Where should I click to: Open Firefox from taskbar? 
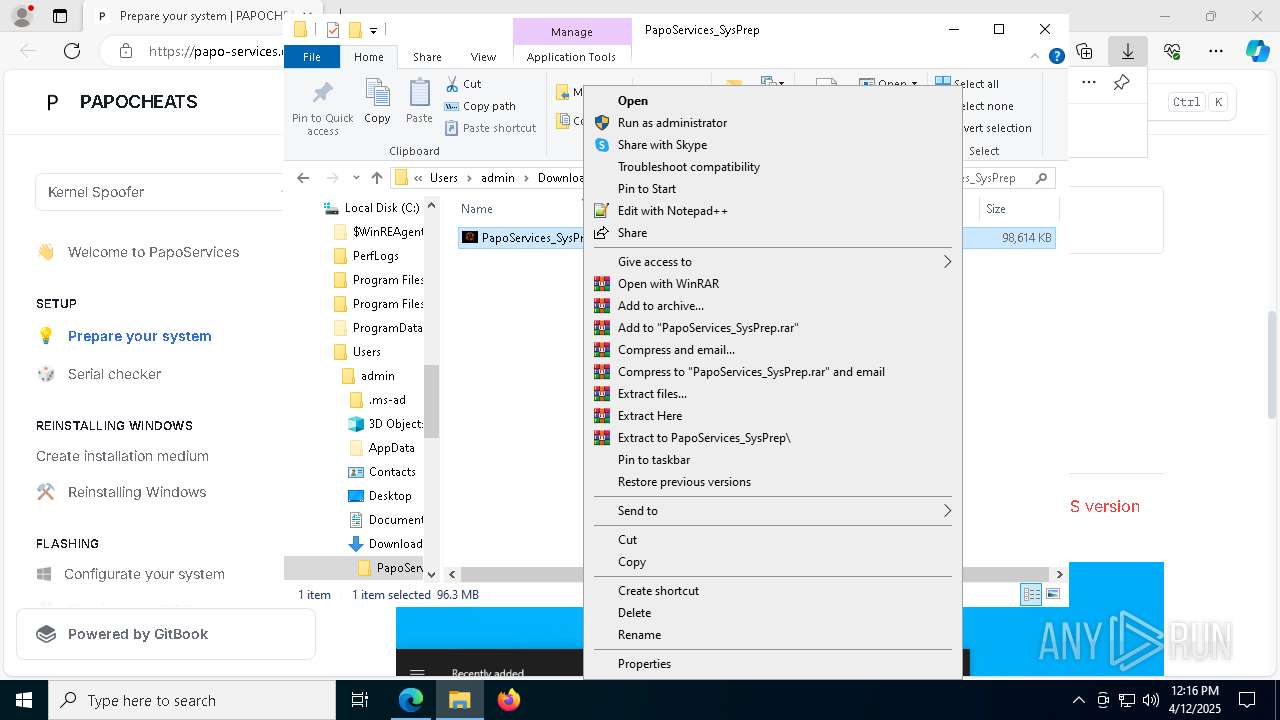click(x=508, y=700)
